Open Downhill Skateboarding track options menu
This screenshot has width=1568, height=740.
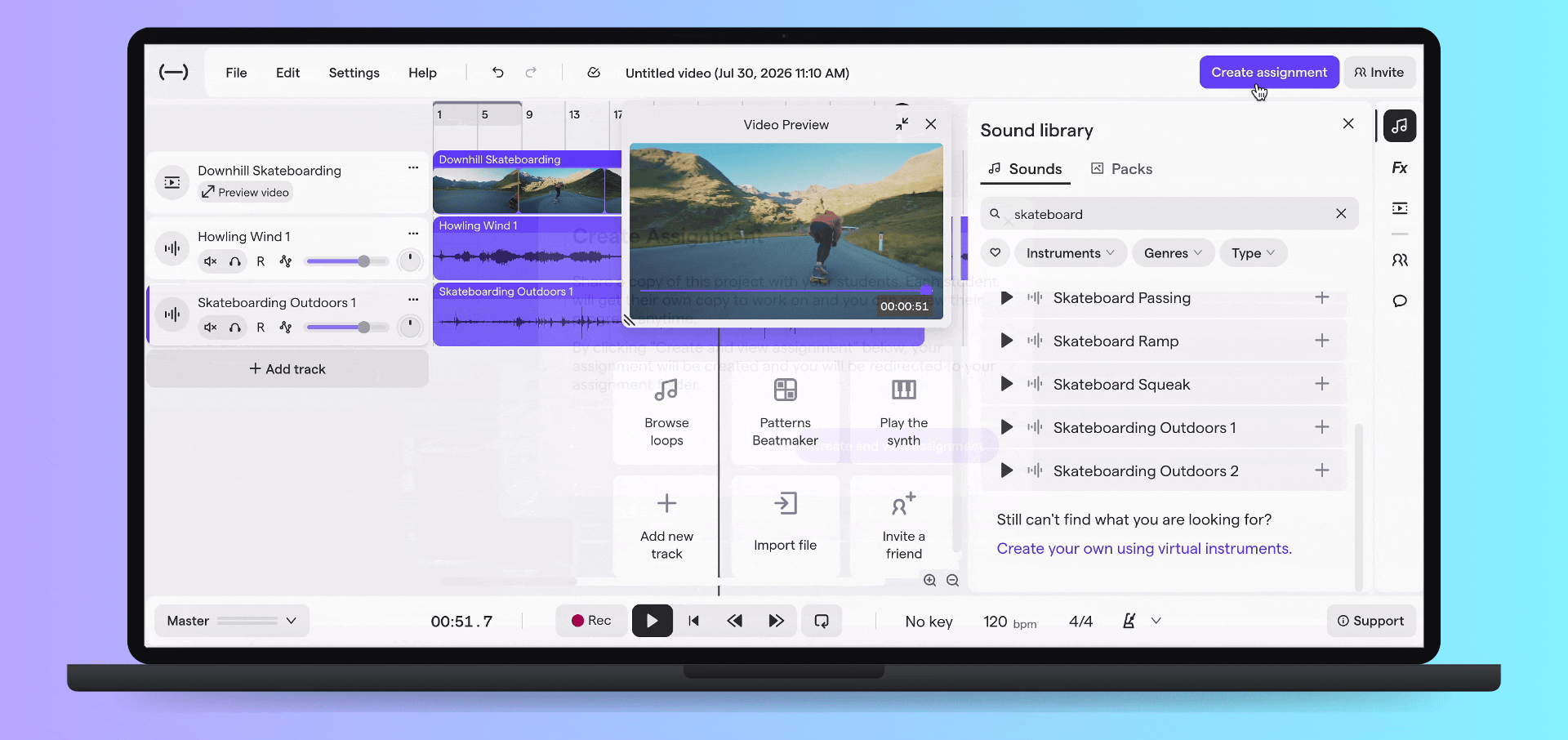click(413, 167)
